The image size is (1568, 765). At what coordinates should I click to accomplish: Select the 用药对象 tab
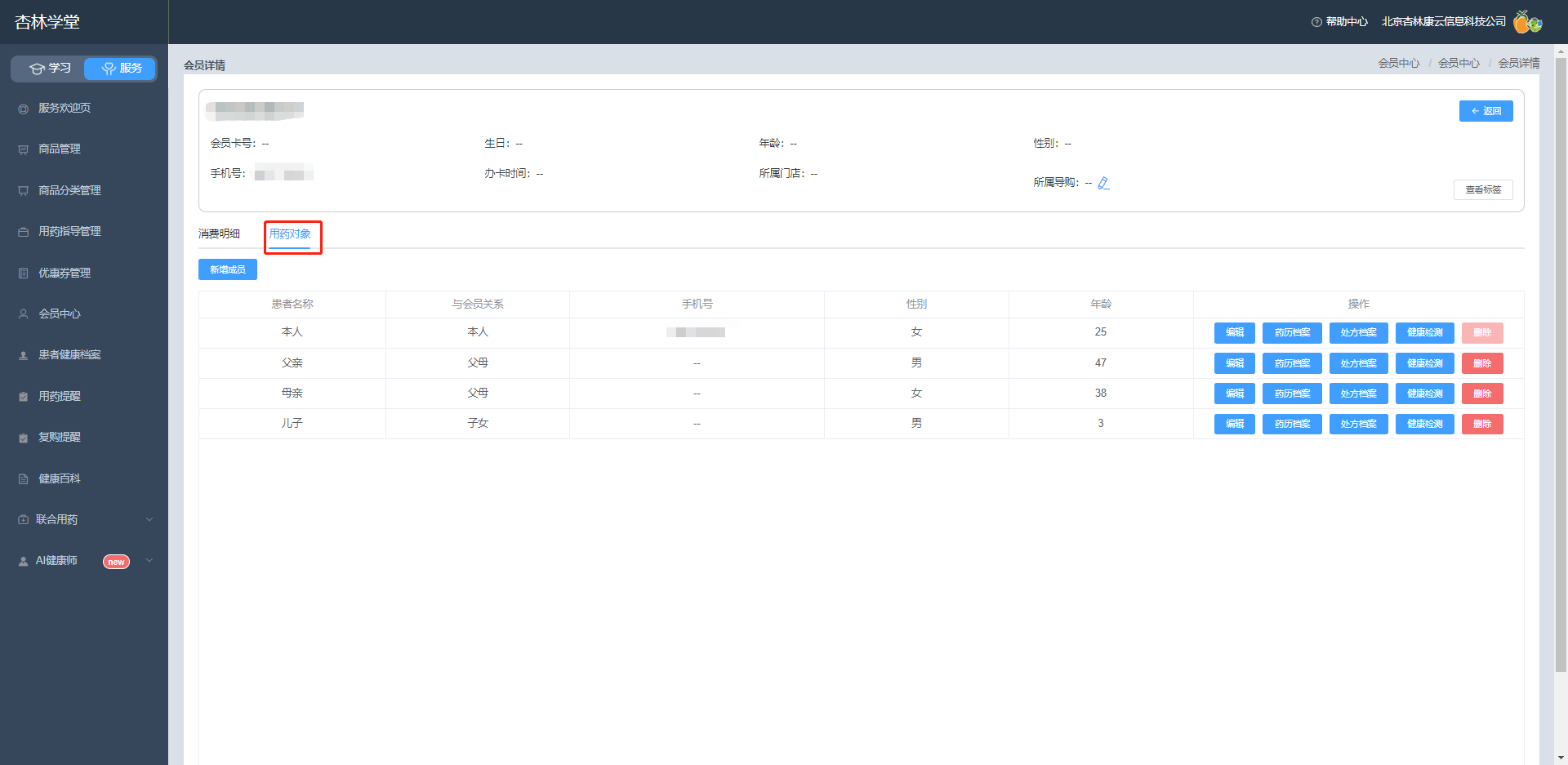pyautogui.click(x=290, y=234)
